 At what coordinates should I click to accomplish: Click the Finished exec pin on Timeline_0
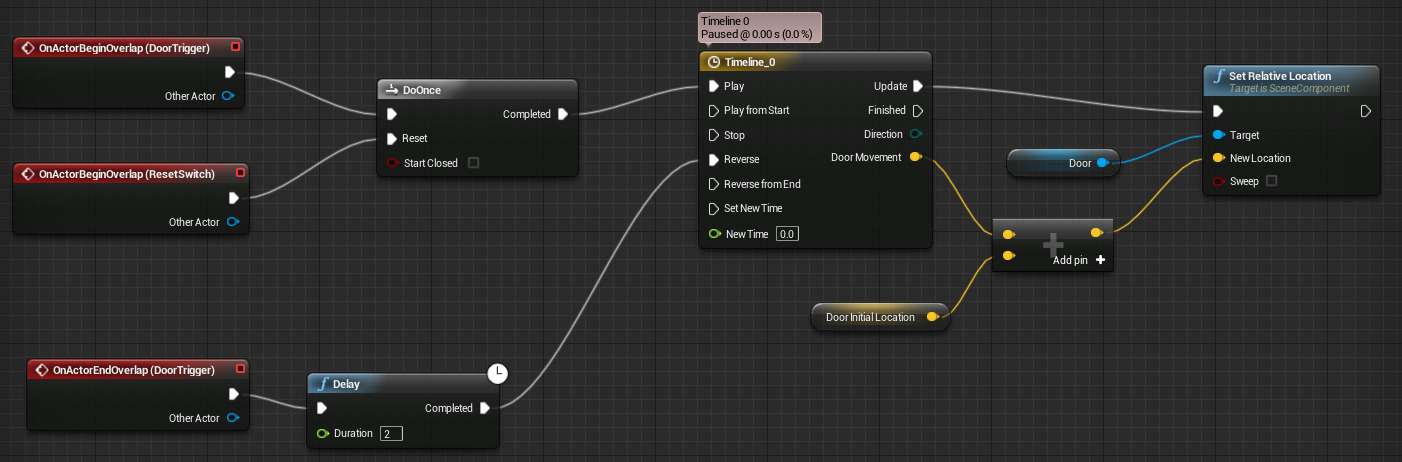[917, 110]
